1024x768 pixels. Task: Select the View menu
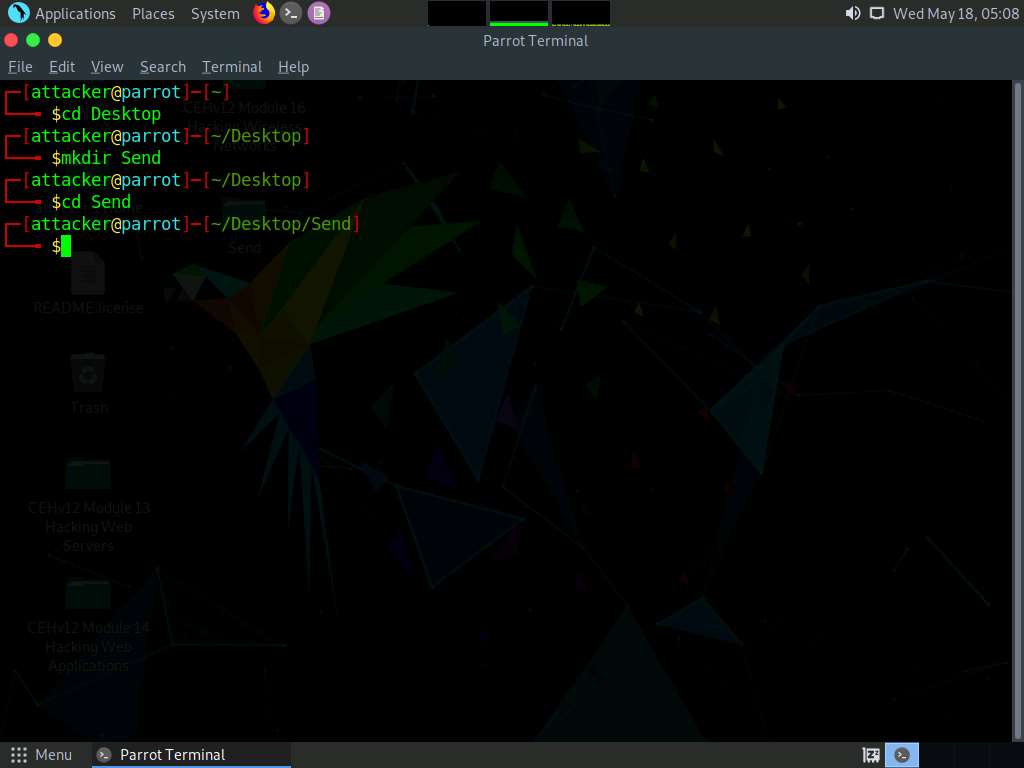pyautogui.click(x=107, y=67)
